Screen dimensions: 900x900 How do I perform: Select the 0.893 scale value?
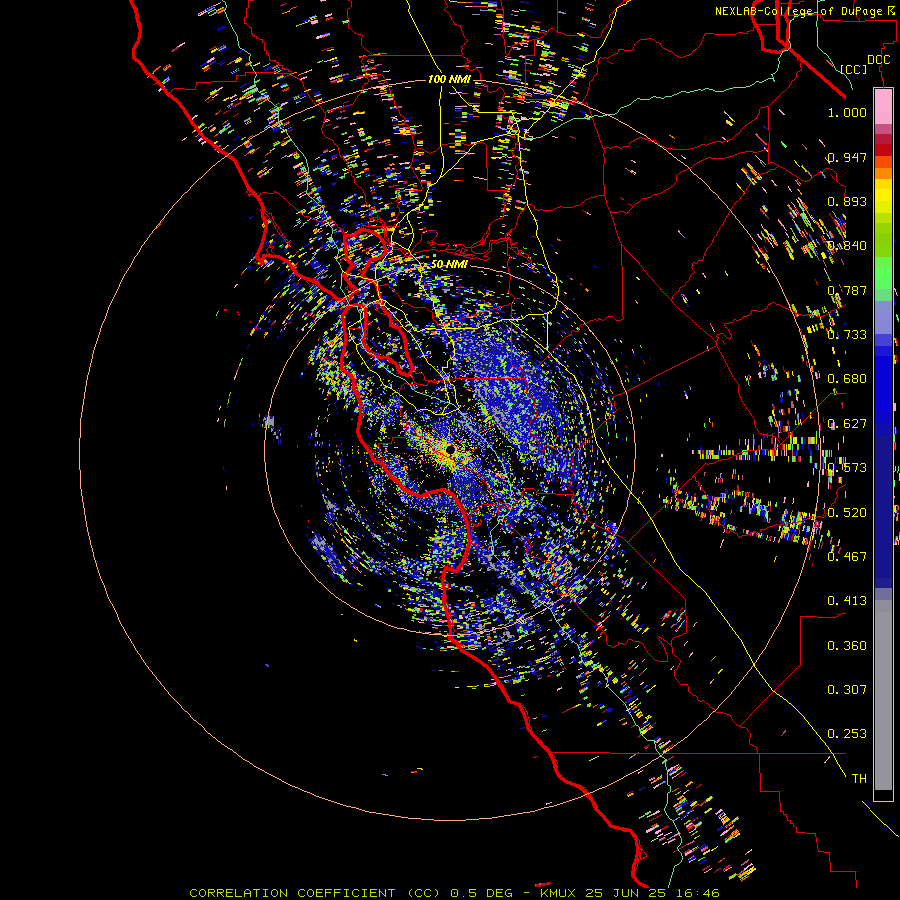[x=847, y=201]
